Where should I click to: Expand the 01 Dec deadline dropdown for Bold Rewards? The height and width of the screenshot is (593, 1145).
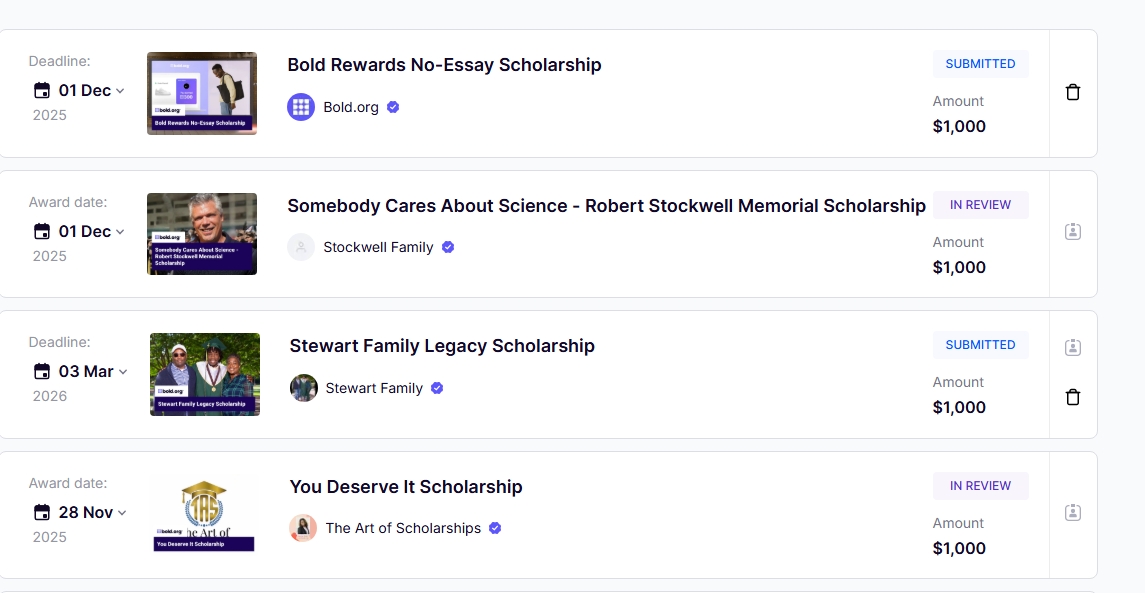(120, 91)
